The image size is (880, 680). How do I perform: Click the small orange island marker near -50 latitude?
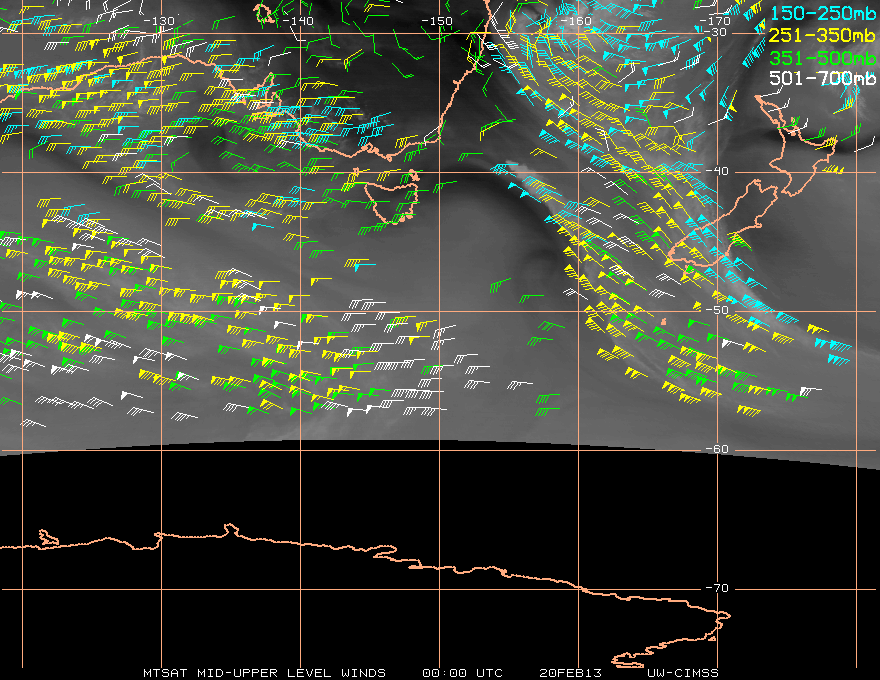(663, 322)
